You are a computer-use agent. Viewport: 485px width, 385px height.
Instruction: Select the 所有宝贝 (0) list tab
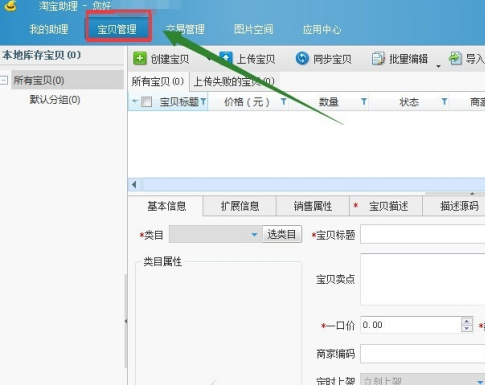point(158,81)
